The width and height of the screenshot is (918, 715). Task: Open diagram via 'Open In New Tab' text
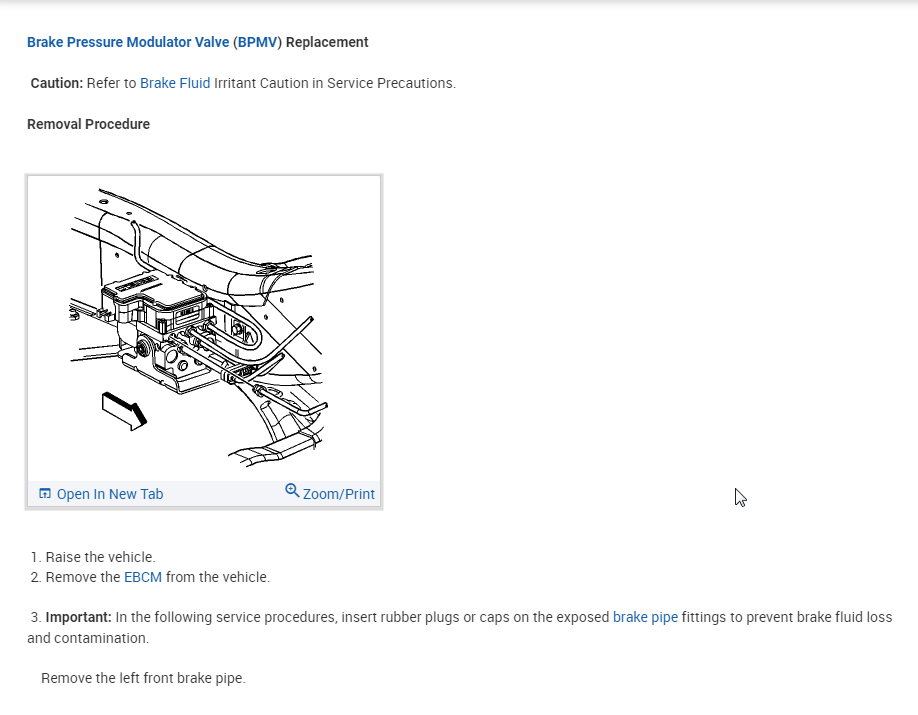click(x=110, y=494)
